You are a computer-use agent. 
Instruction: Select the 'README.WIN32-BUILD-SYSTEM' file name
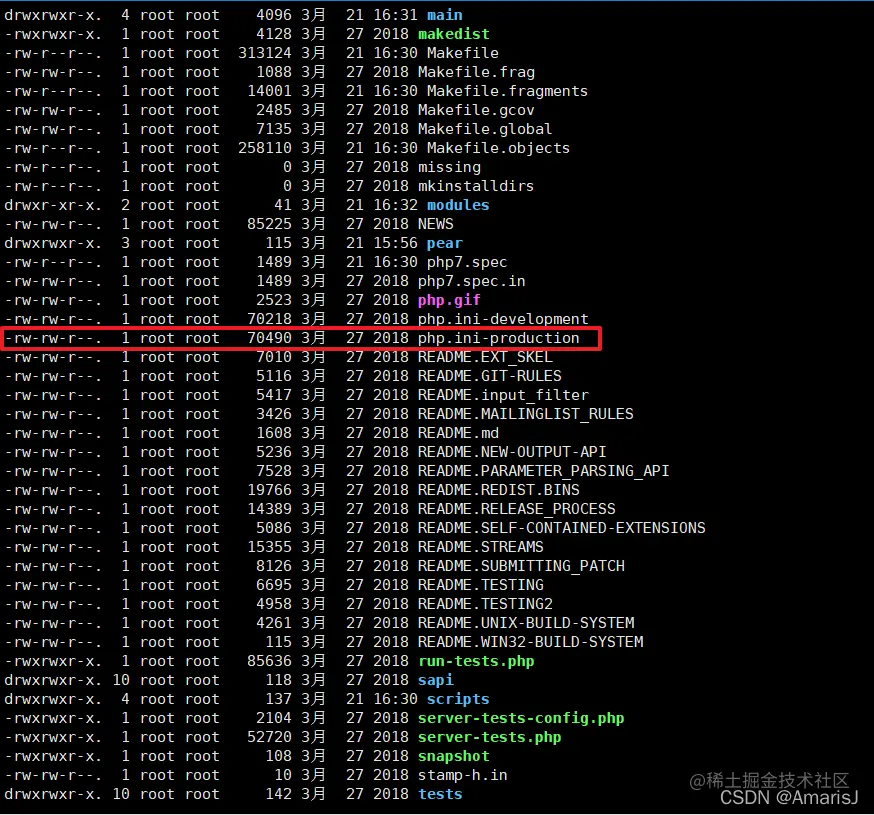coord(530,642)
